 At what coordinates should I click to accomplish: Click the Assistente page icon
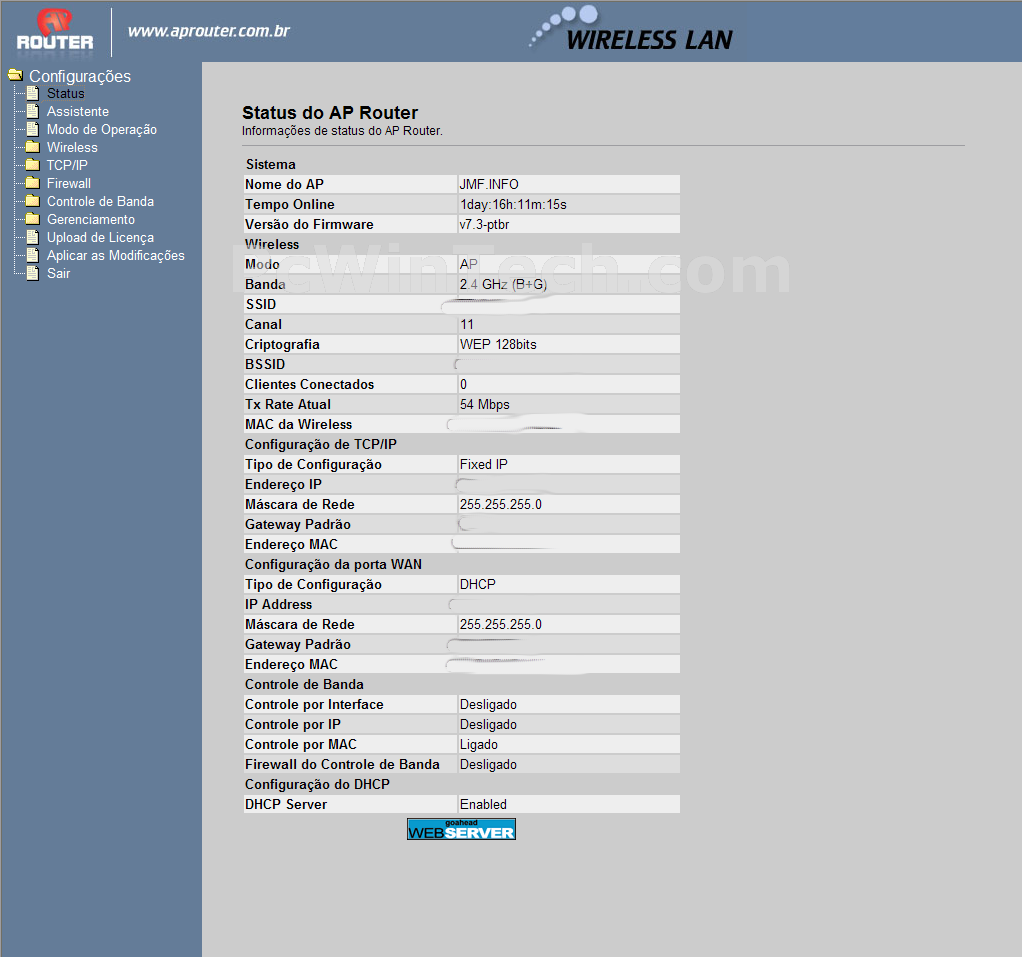(x=33, y=111)
